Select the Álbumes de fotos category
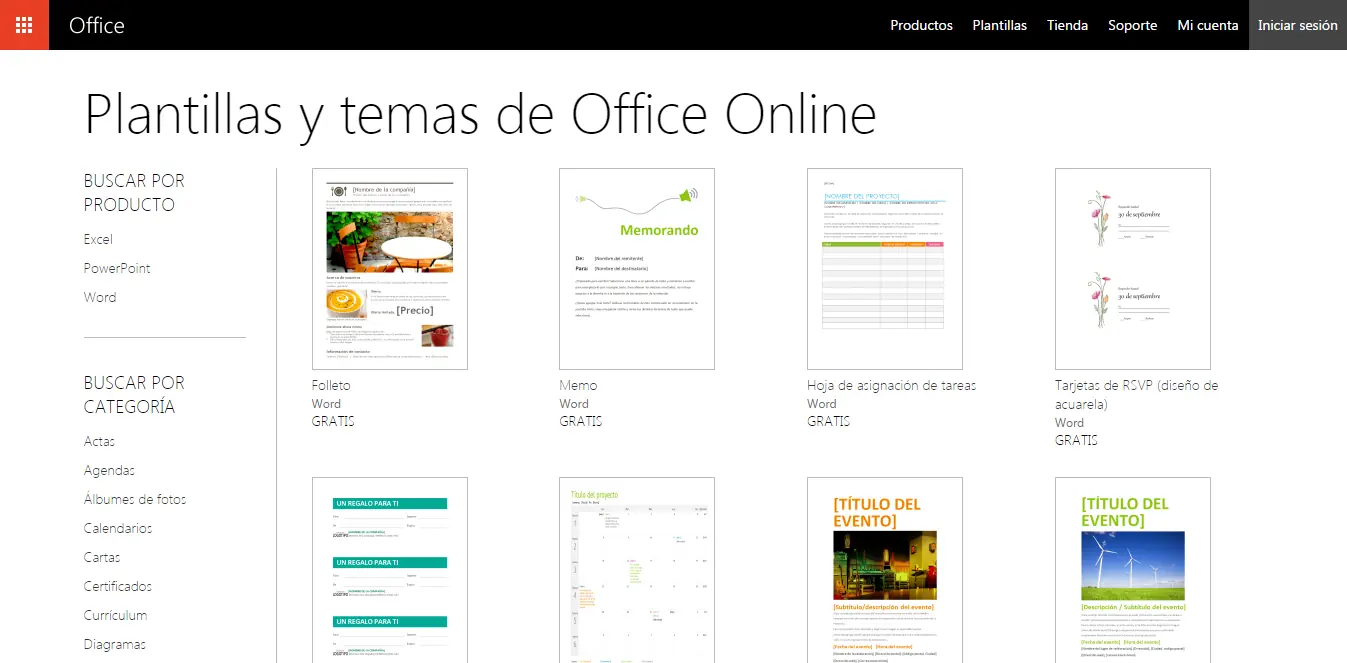 [x=135, y=499]
